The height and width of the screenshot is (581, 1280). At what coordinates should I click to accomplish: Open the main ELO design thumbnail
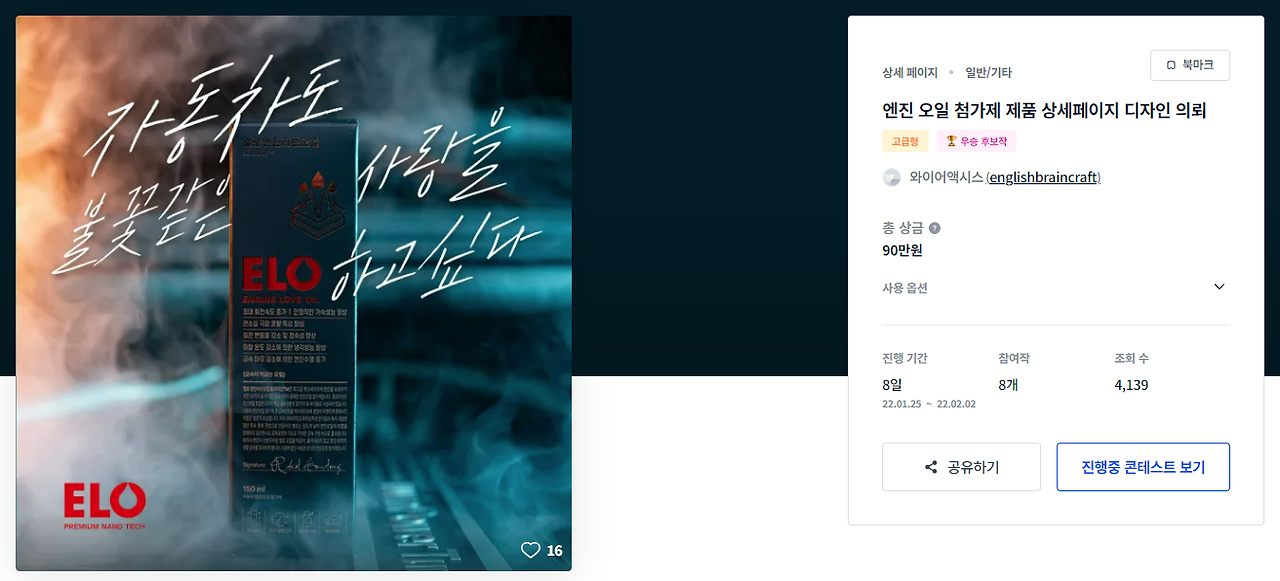coord(294,293)
